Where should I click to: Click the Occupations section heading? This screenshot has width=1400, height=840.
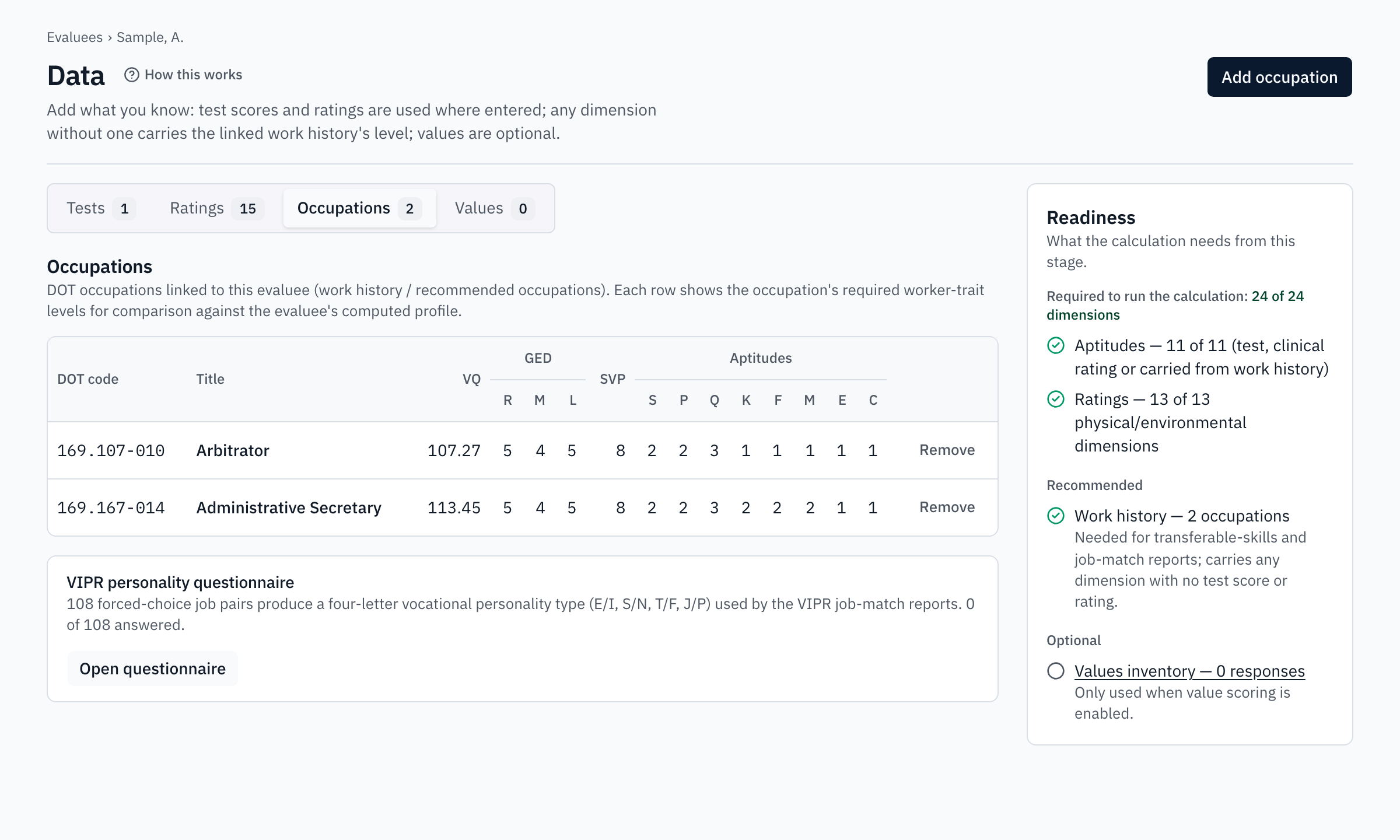point(99,267)
